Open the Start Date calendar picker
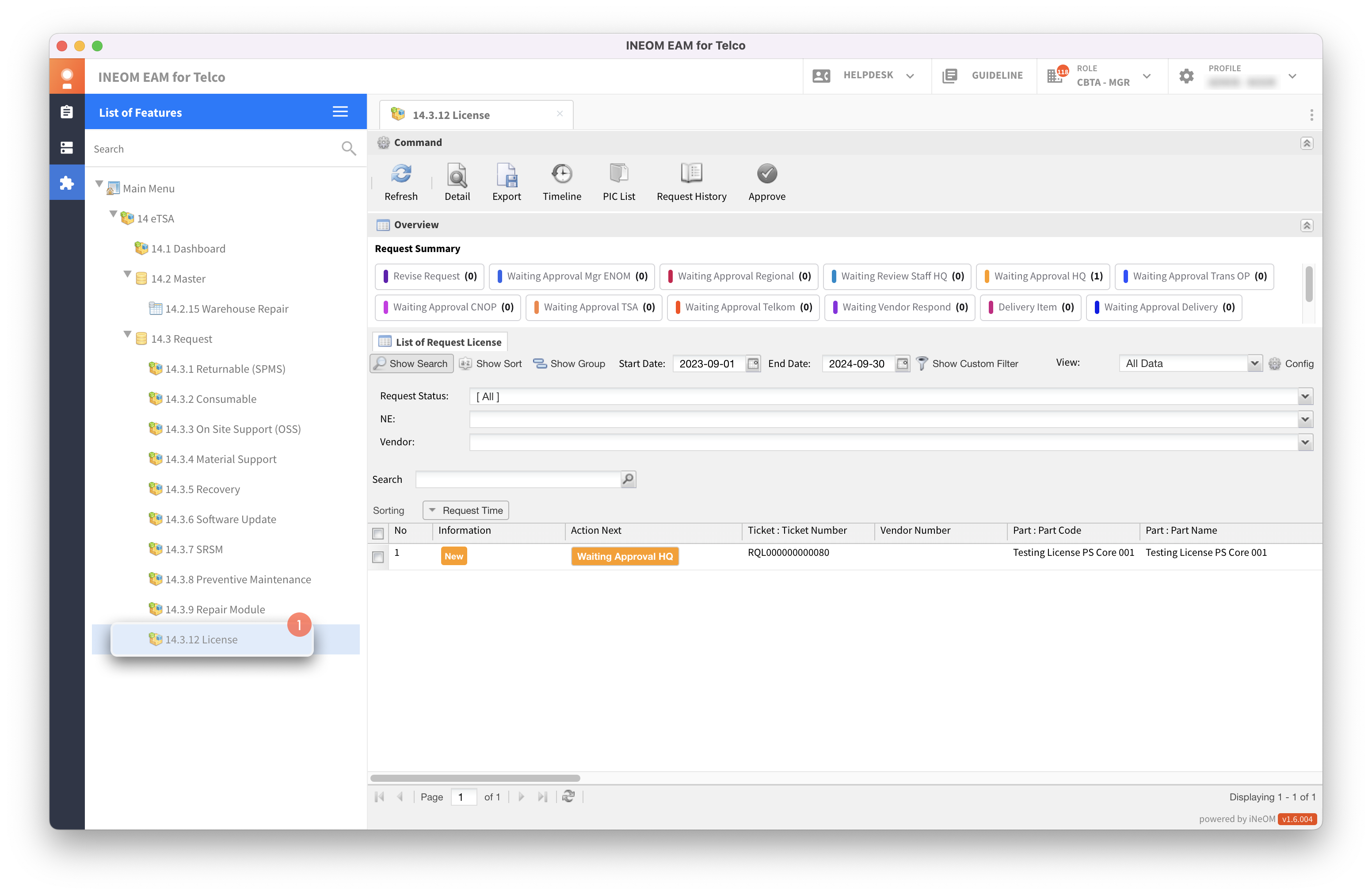Image resolution: width=1372 pixels, height=895 pixels. pos(753,363)
